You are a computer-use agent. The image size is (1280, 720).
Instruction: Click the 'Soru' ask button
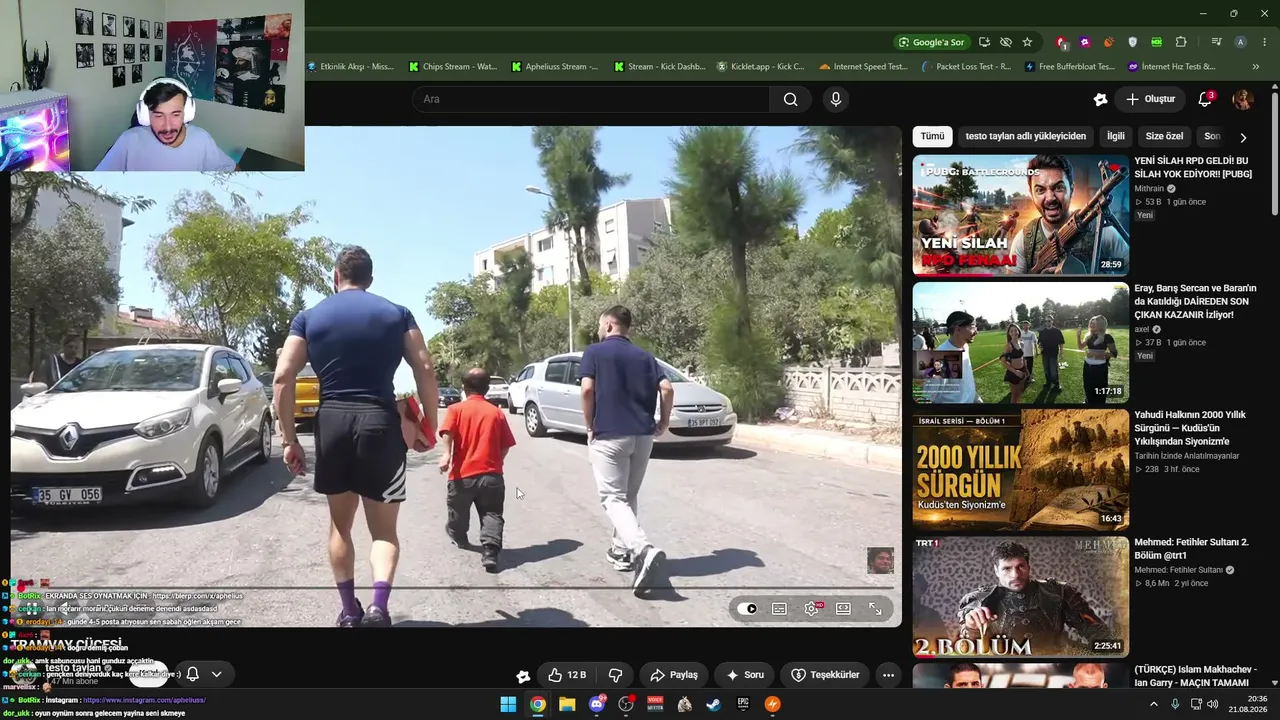[745, 675]
